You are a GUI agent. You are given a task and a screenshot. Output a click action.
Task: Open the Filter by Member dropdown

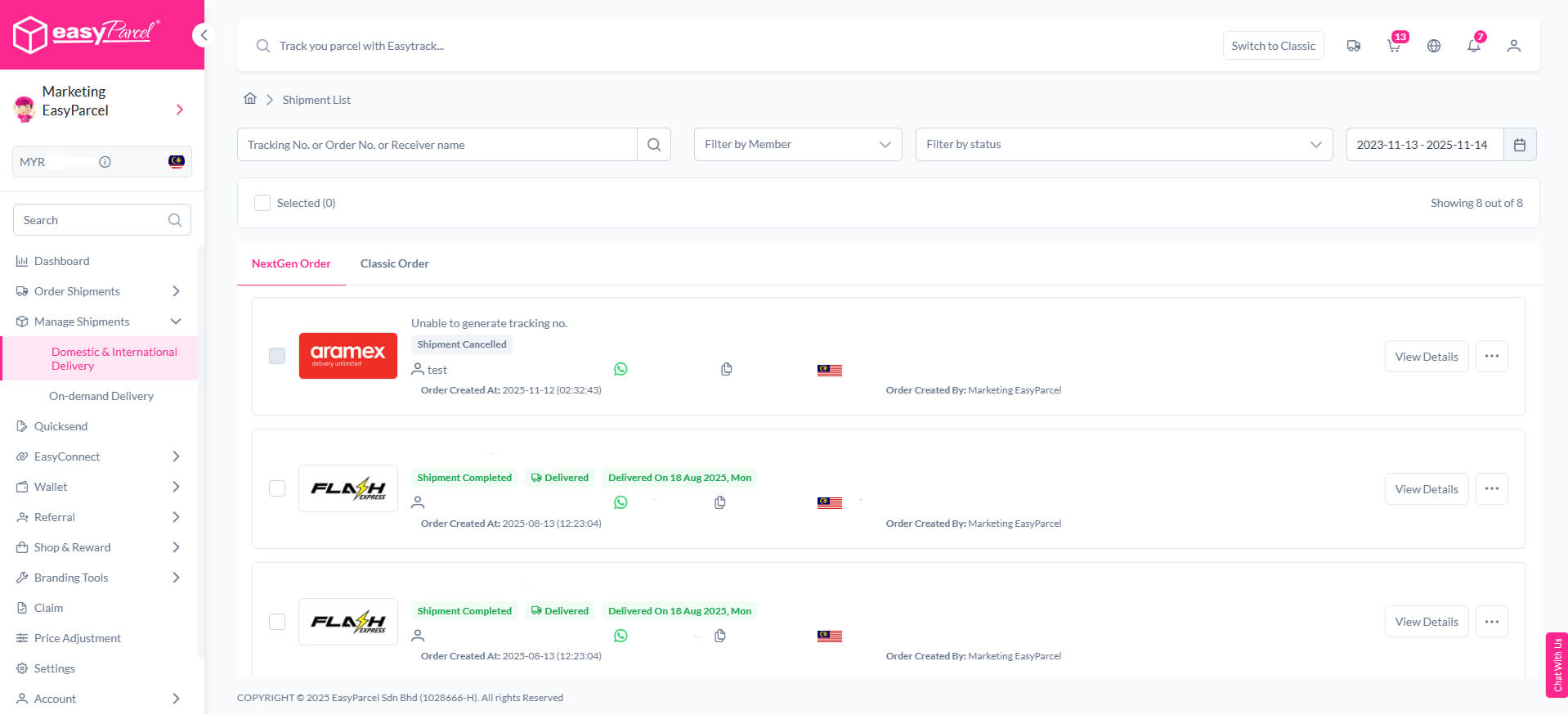point(797,145)
